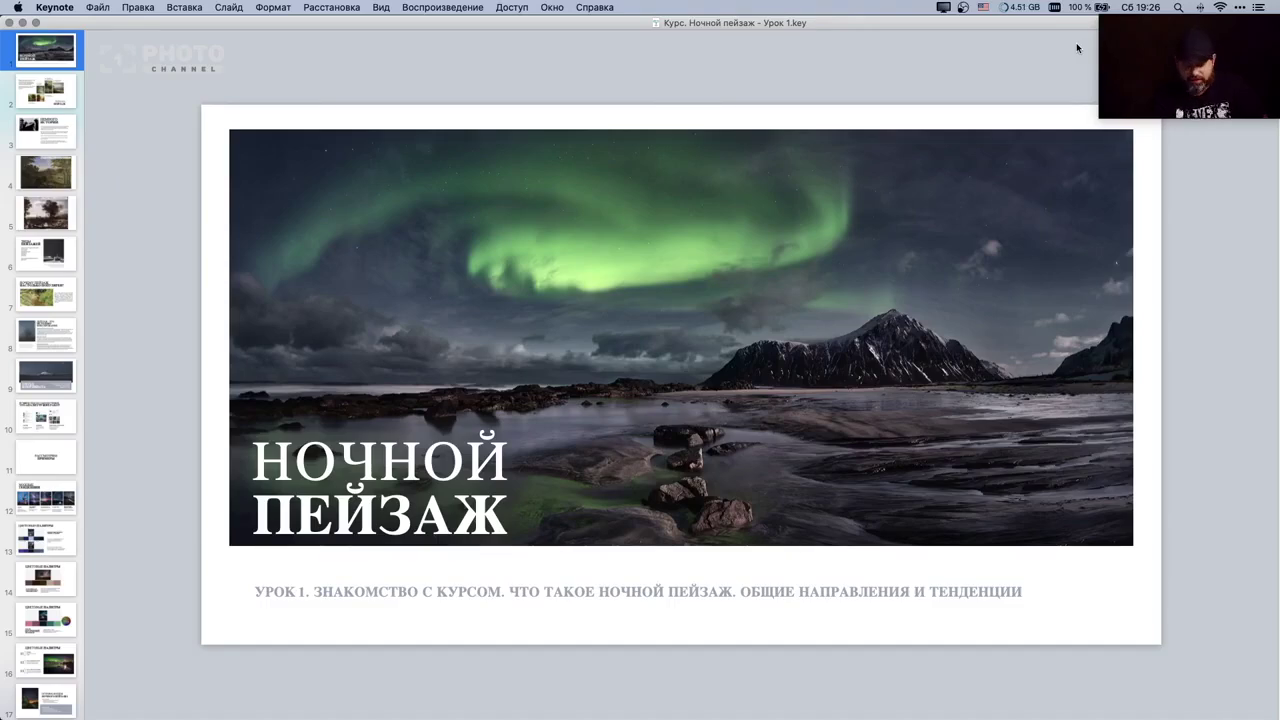The image size is (1280, 720).
Task: Click the battery status icon
Action: click(1102, 7)
